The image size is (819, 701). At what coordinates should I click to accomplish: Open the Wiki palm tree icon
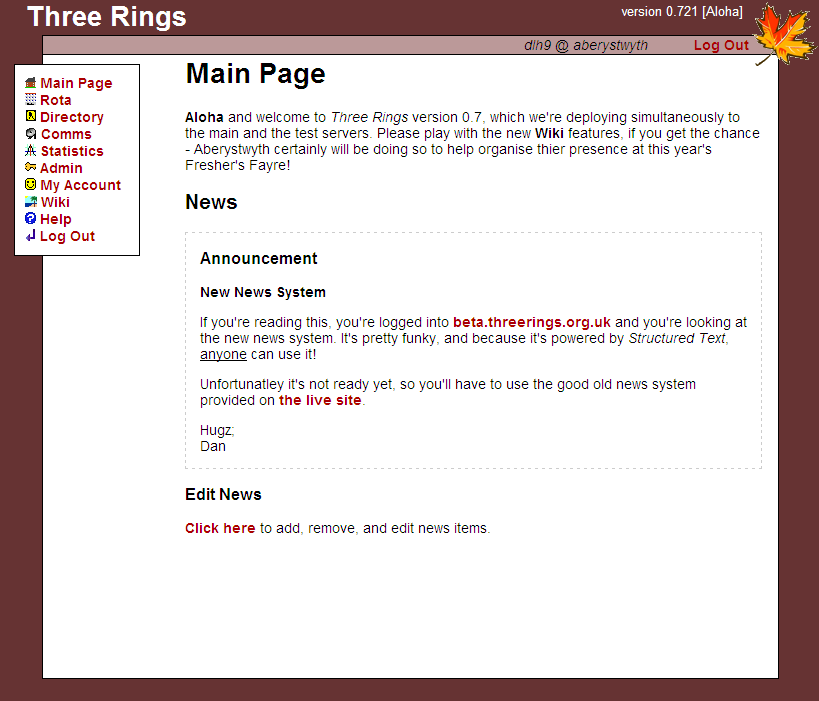(32, 202)
